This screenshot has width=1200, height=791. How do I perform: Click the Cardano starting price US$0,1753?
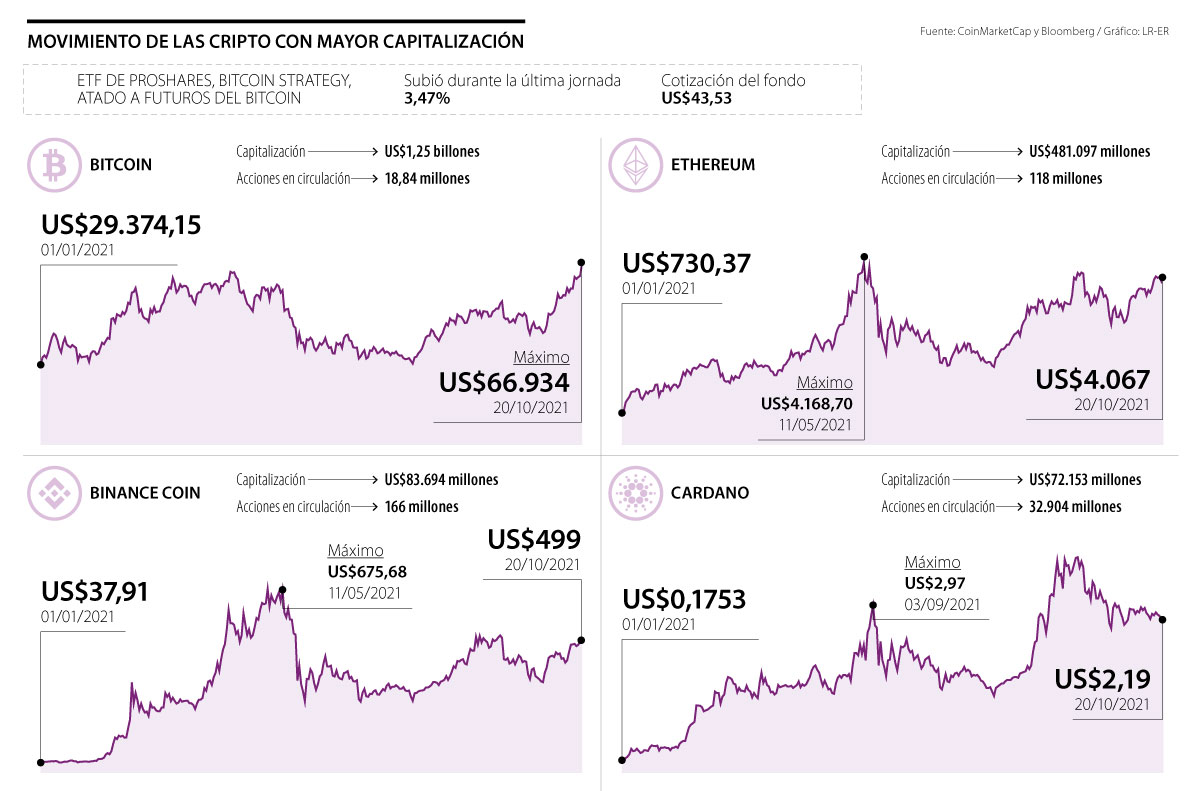pos(687,599)
